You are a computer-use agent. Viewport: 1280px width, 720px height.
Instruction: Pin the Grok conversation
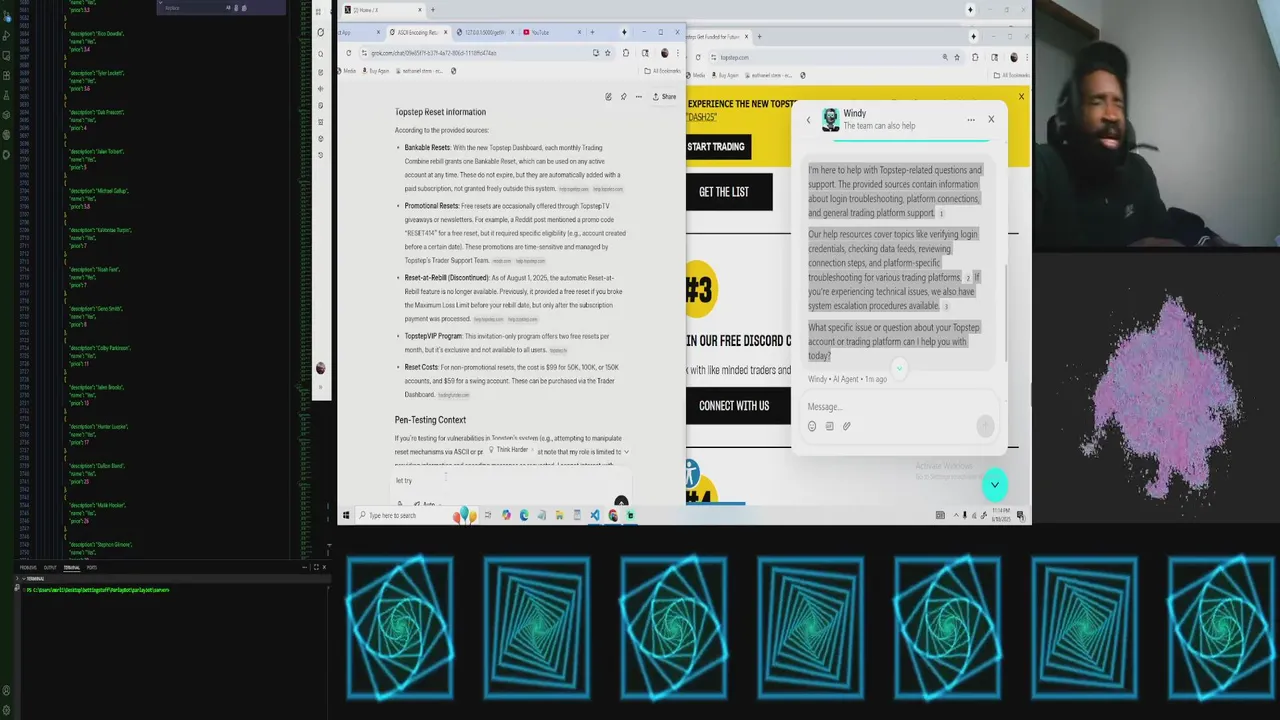pyautogui.click(x=623, y=97)
